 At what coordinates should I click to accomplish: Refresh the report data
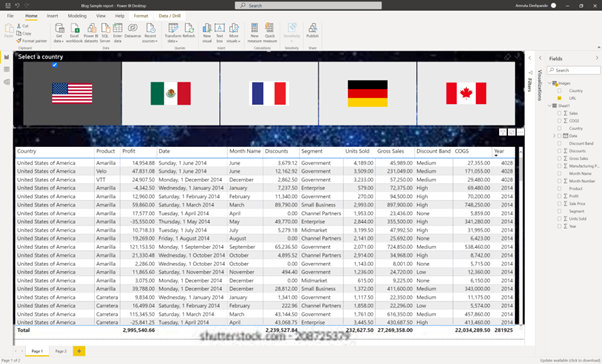pos(189,31)
